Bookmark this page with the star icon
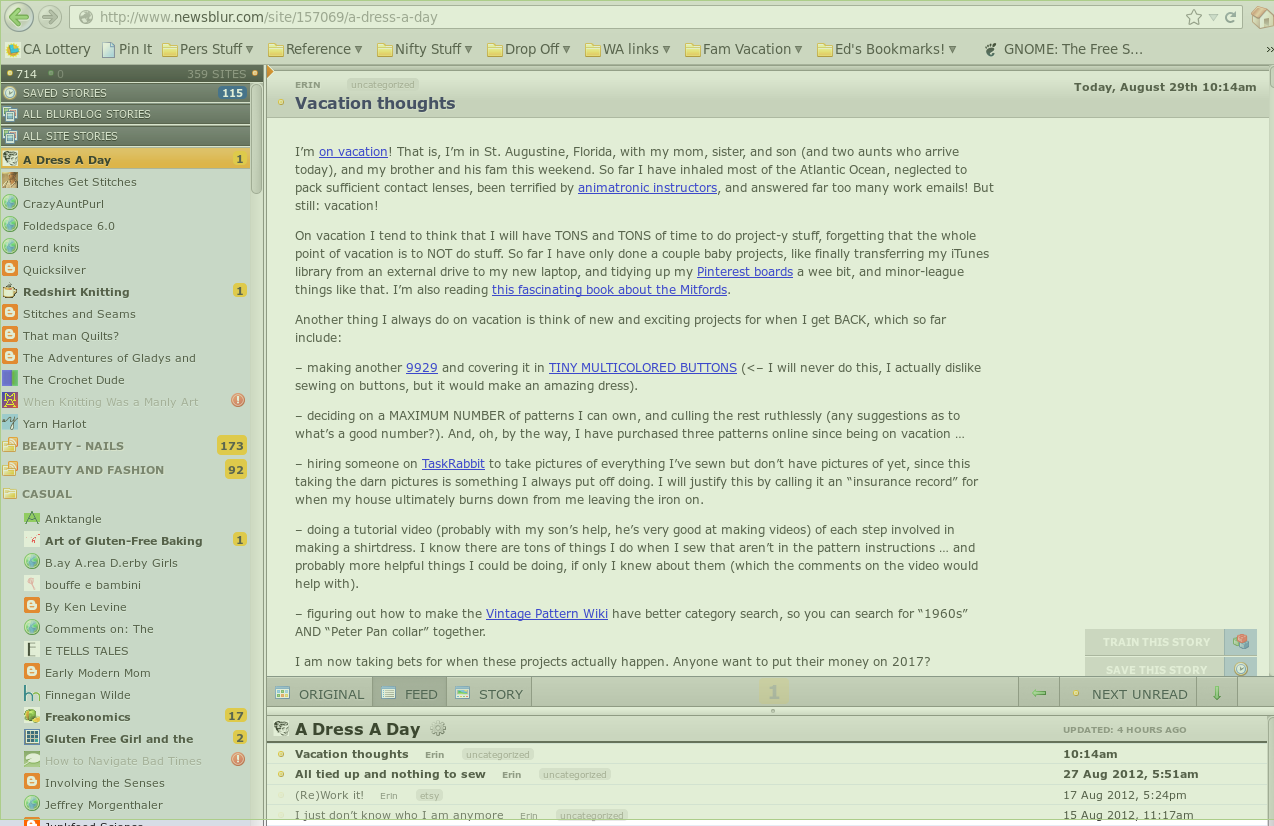Viewport: 1274px width, 826px height. tap(1193, 17)
